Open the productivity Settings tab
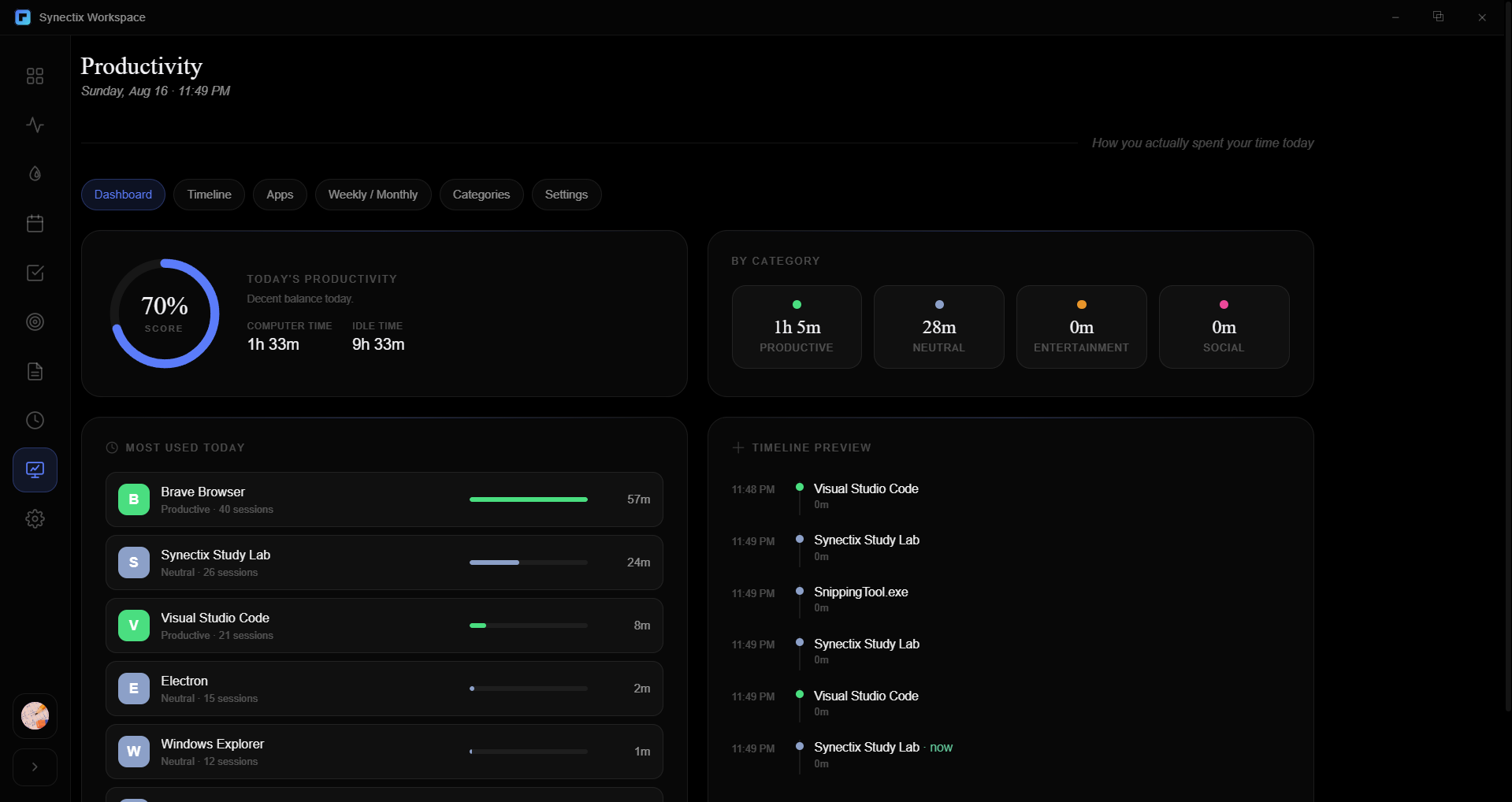This screenshot has width=1512, height=802. [567, 195]
